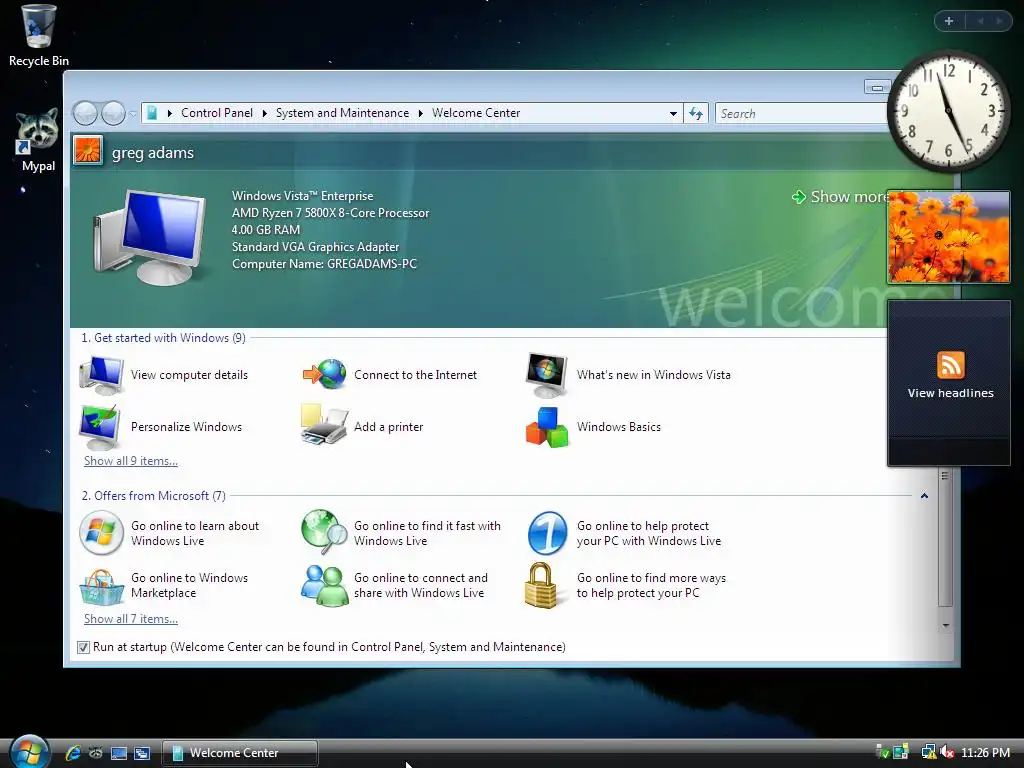The height and width of the screenshot is (768, 1024).
Task: Click the Back navigation button
Action: 85,114
